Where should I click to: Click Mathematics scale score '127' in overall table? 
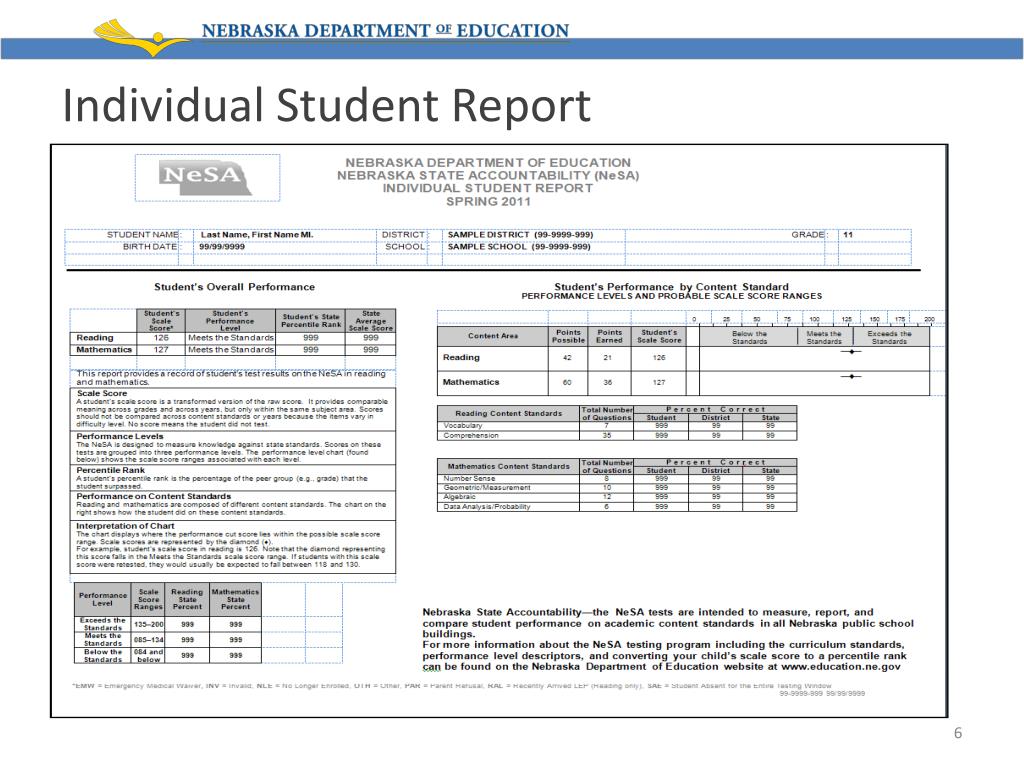click(x=161, y=349)
